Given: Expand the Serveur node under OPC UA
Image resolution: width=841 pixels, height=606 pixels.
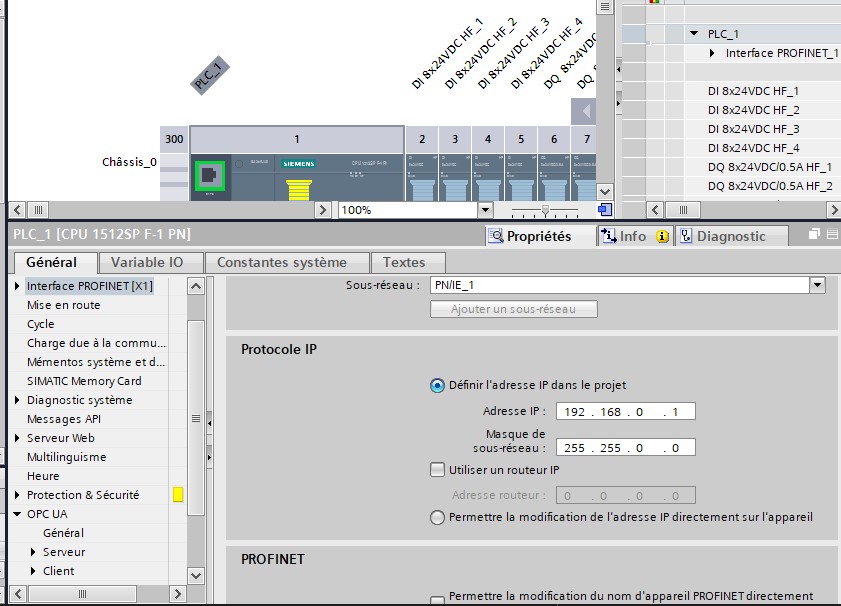Looking at the screenshot, I should [x=33, y=552].
